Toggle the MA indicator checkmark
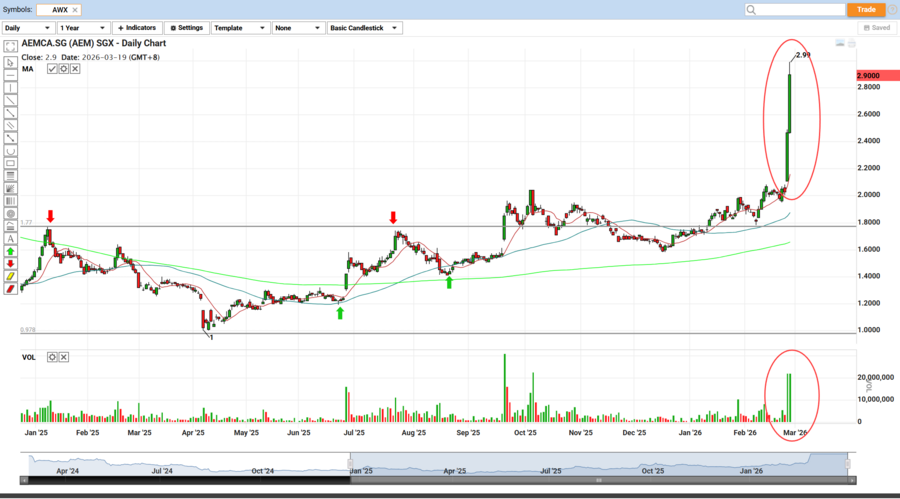The height and width of the screenshot is (499, 900). pos(52,69)
